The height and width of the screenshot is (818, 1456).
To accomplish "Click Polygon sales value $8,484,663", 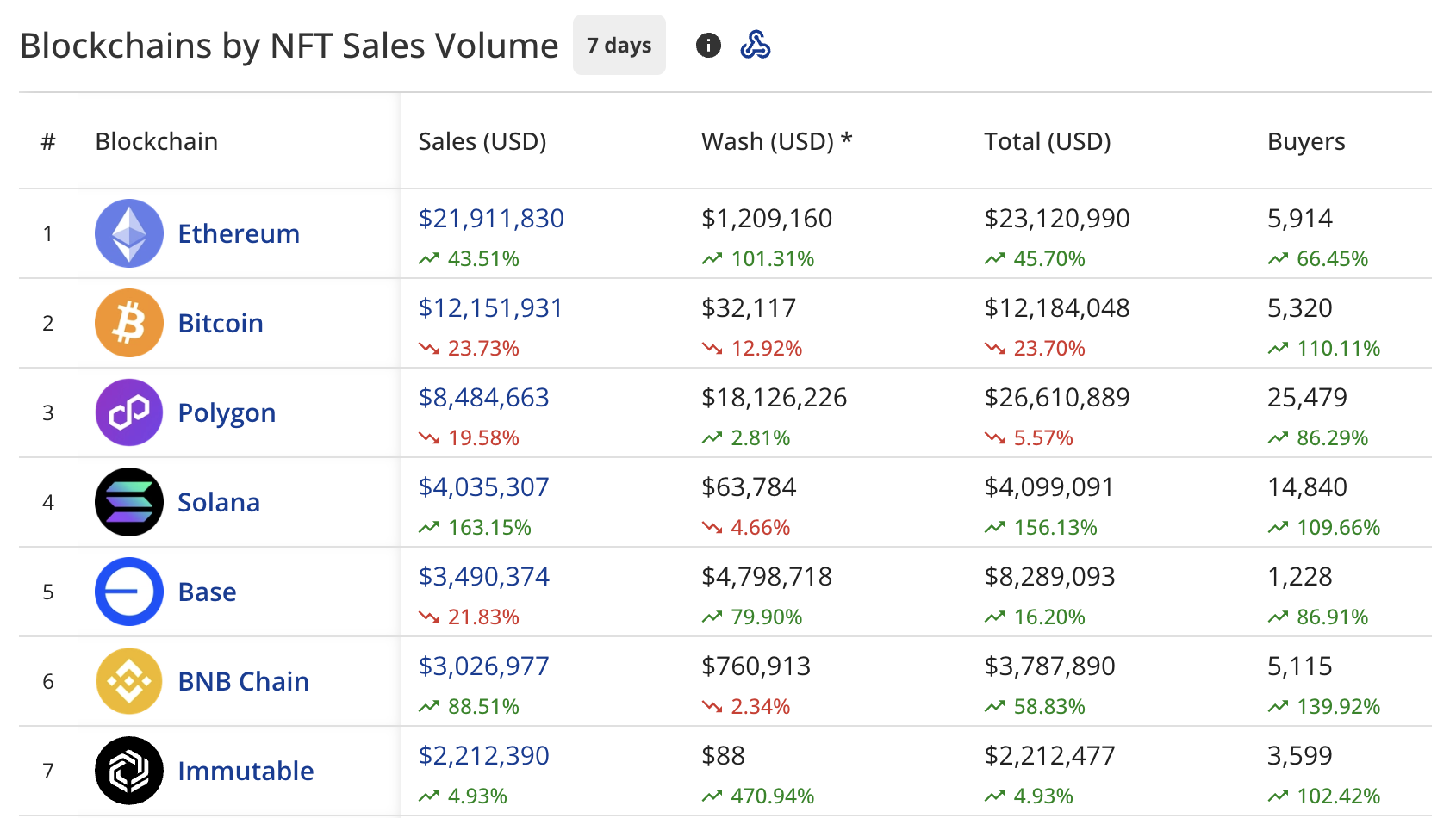I will [x=483, y=398].
